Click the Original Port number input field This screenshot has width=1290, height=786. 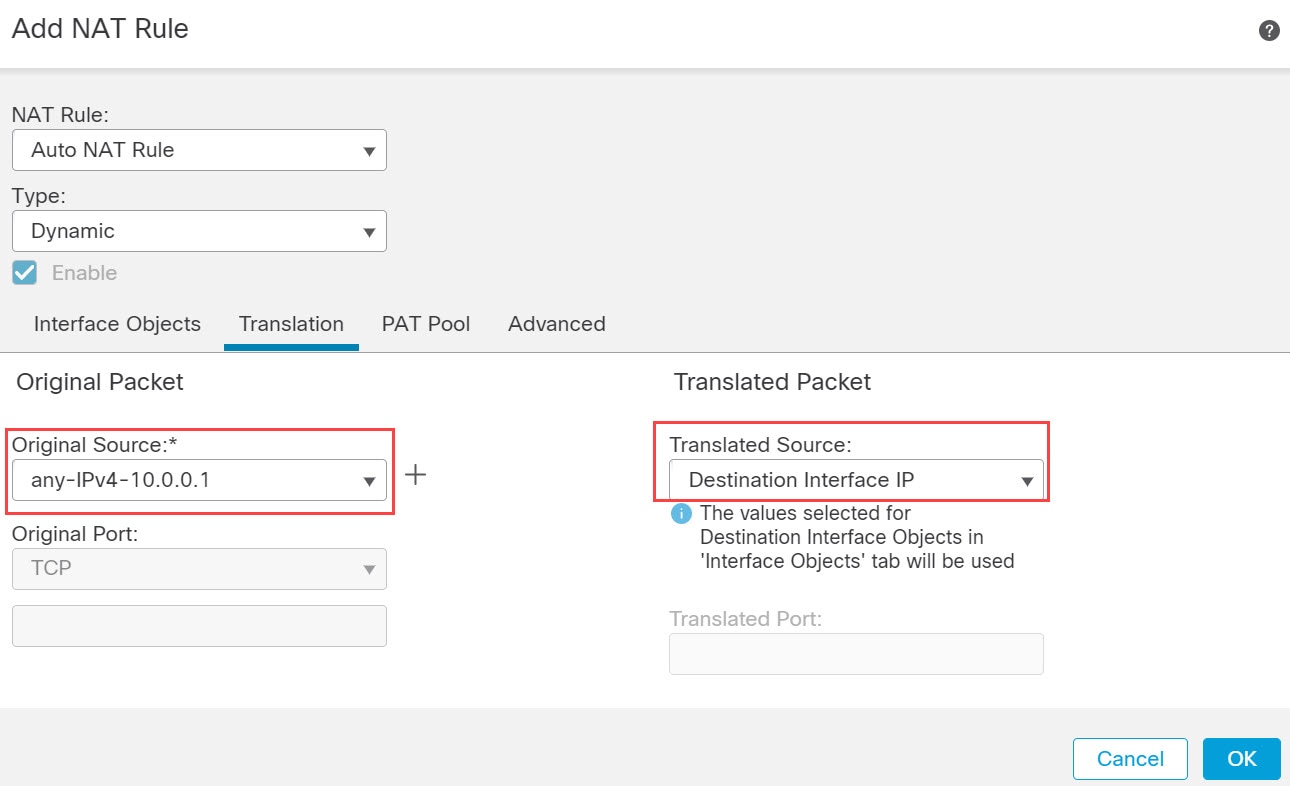pos(199,625)
